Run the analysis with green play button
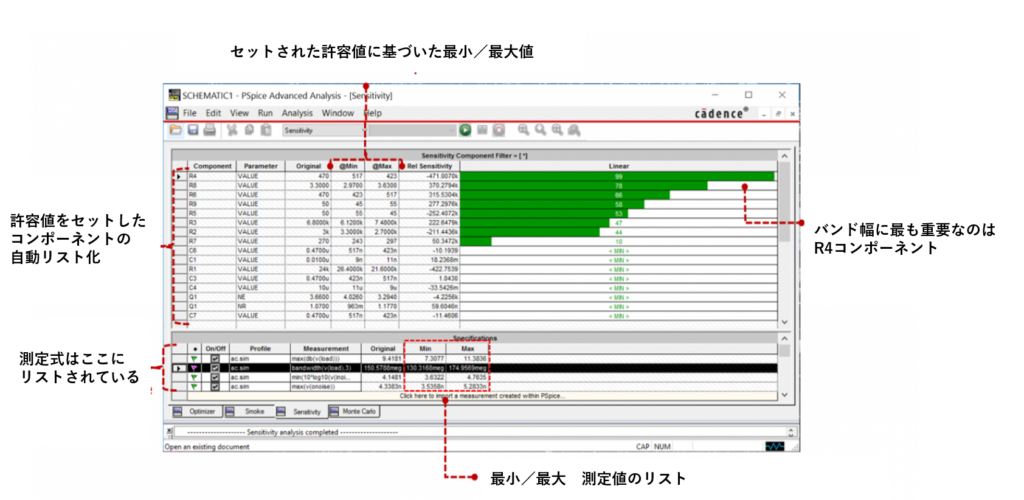Viewport: 1024px width, 500px height. click(465, 130)
